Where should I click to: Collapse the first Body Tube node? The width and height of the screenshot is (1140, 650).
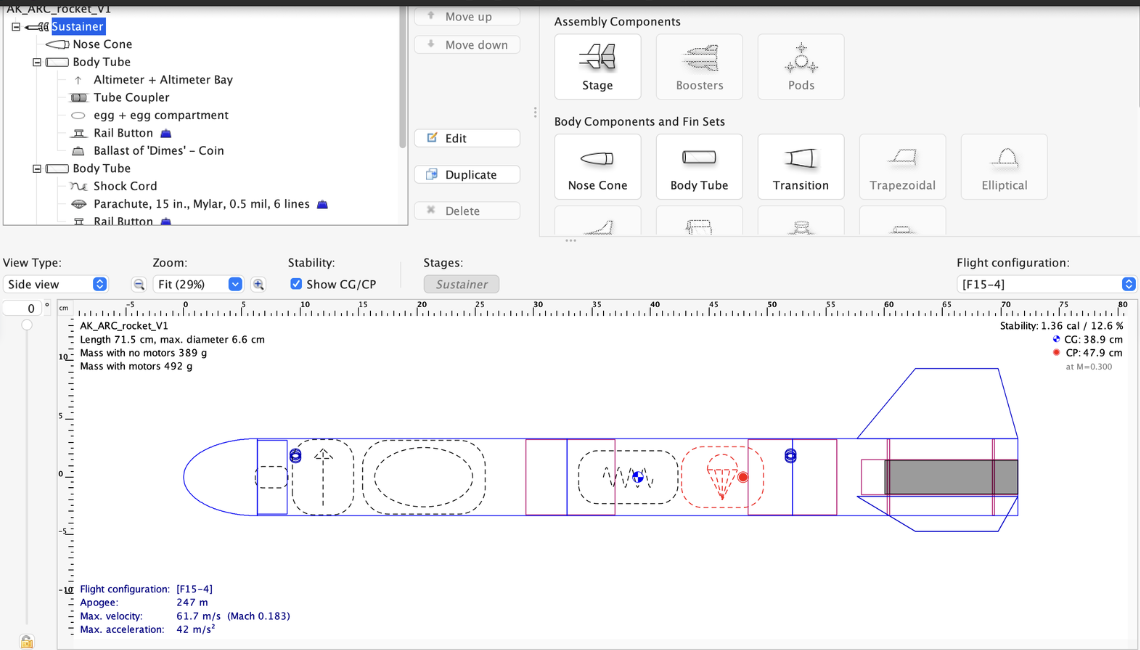37,62
